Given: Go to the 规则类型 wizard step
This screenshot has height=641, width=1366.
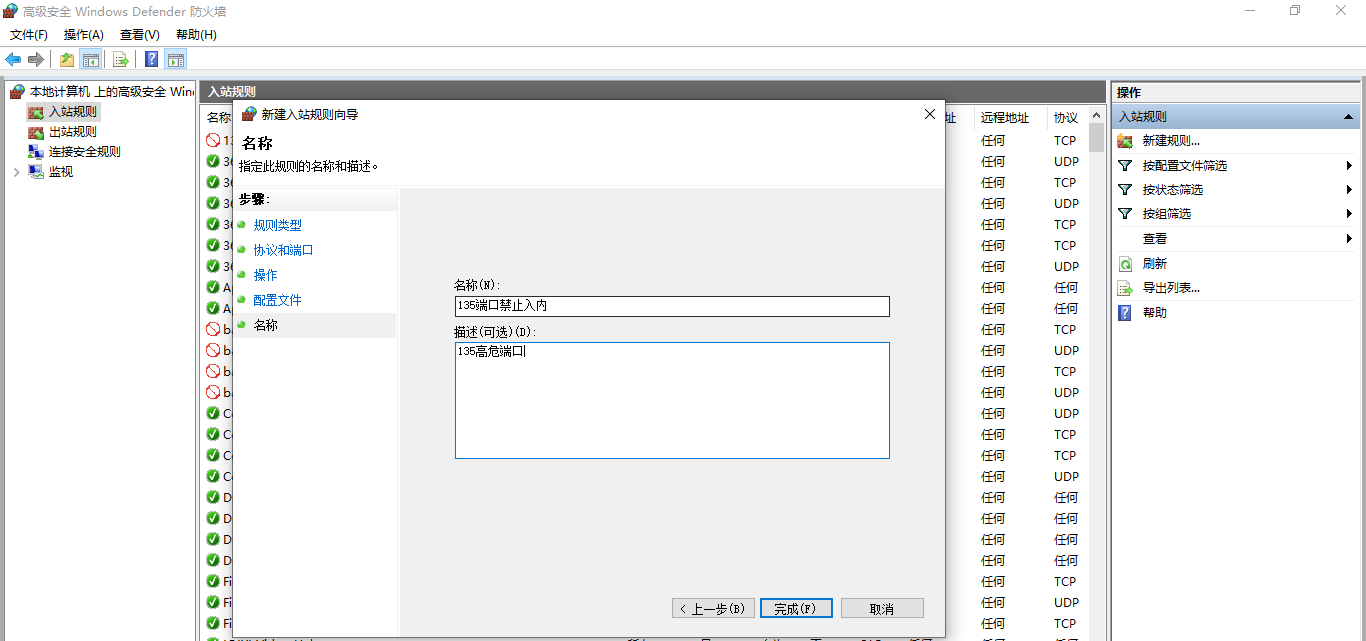Looking at the screenshot, I should [277, 225].
